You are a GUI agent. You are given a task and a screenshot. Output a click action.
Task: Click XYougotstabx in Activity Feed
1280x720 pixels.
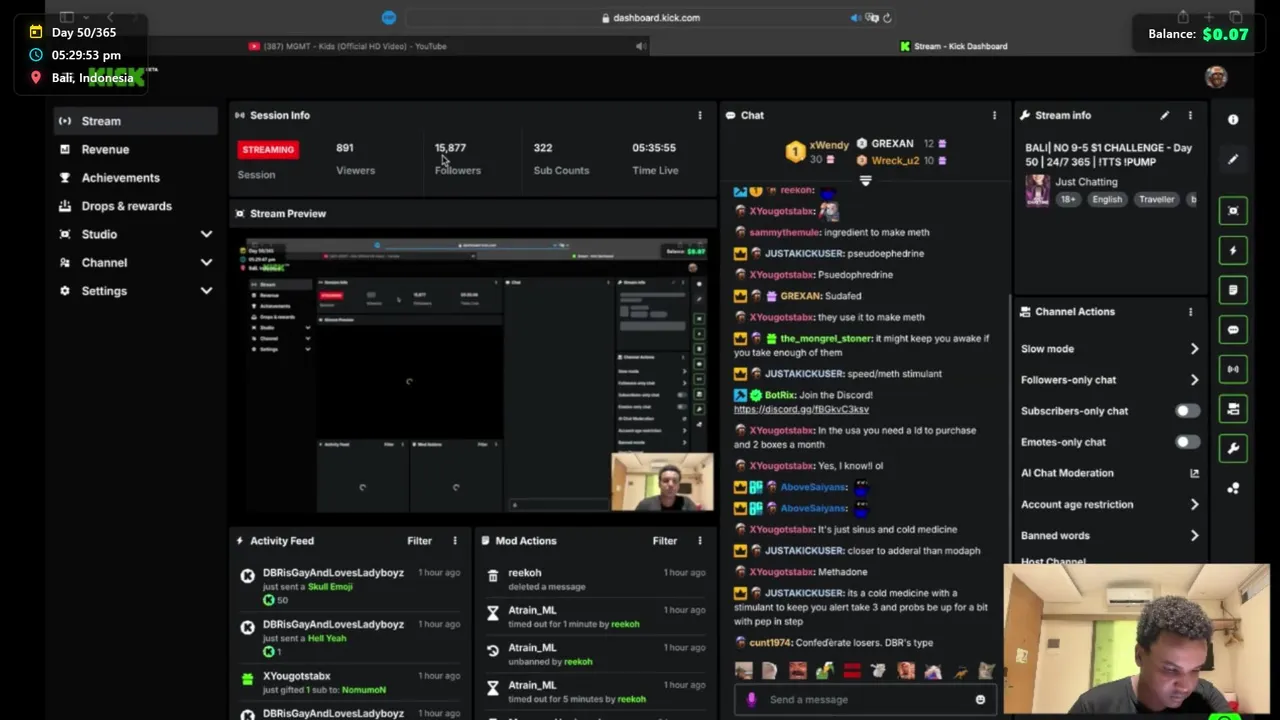(297, 676)
